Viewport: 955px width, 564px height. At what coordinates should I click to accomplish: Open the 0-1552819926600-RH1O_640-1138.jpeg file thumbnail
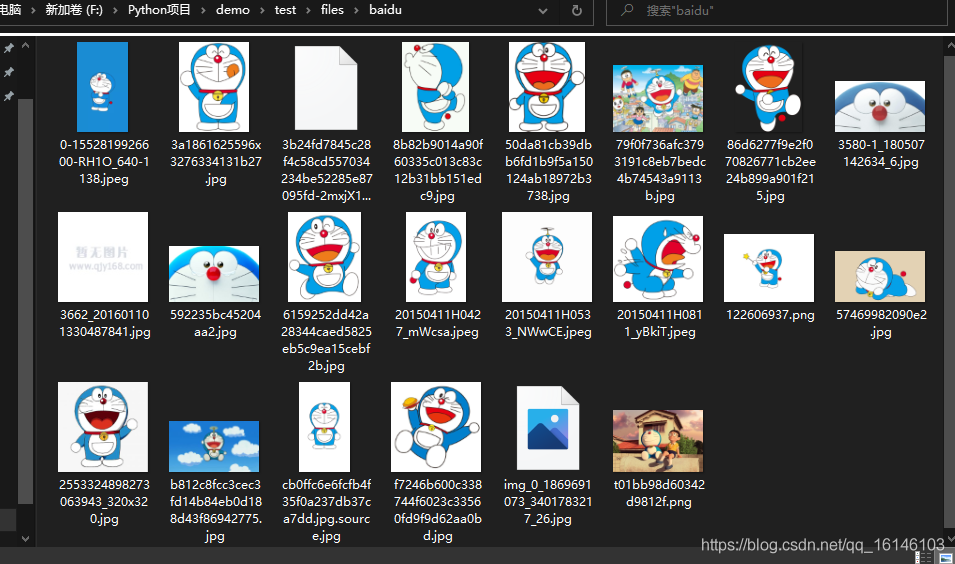tap(102, 86)
